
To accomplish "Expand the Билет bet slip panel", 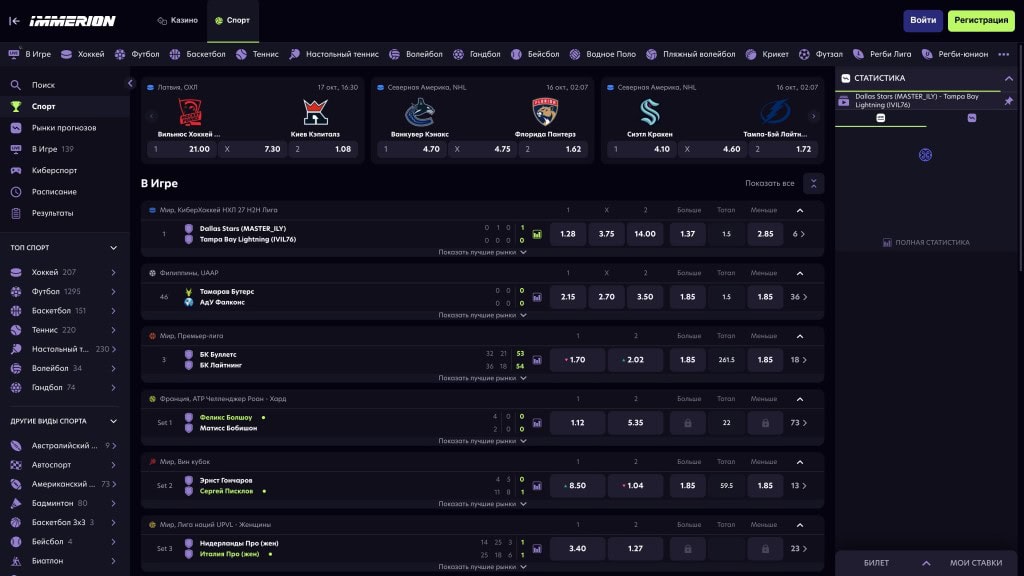I will click(926, 563).
